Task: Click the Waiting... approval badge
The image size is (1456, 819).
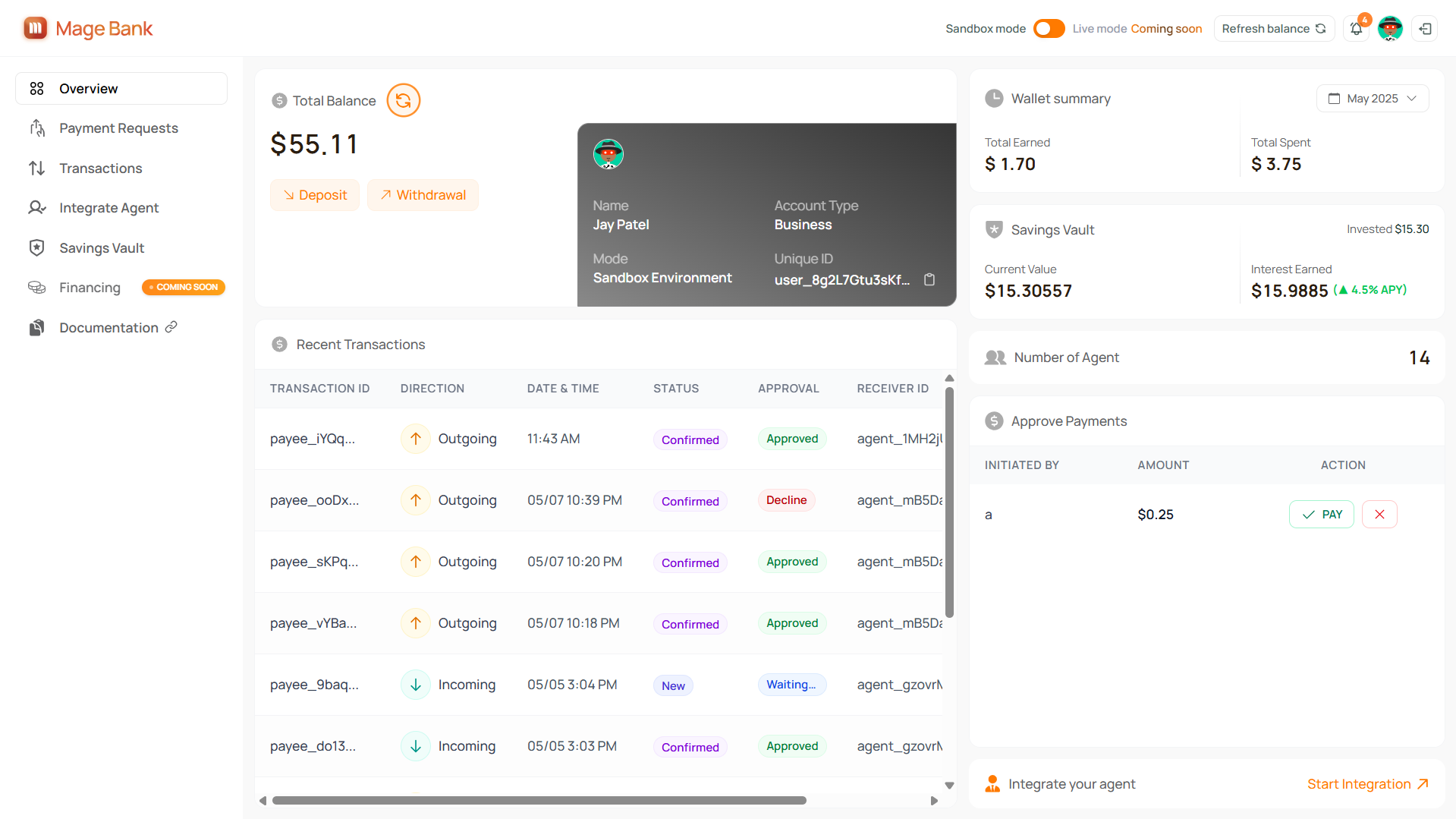Action: click(791, 685)
